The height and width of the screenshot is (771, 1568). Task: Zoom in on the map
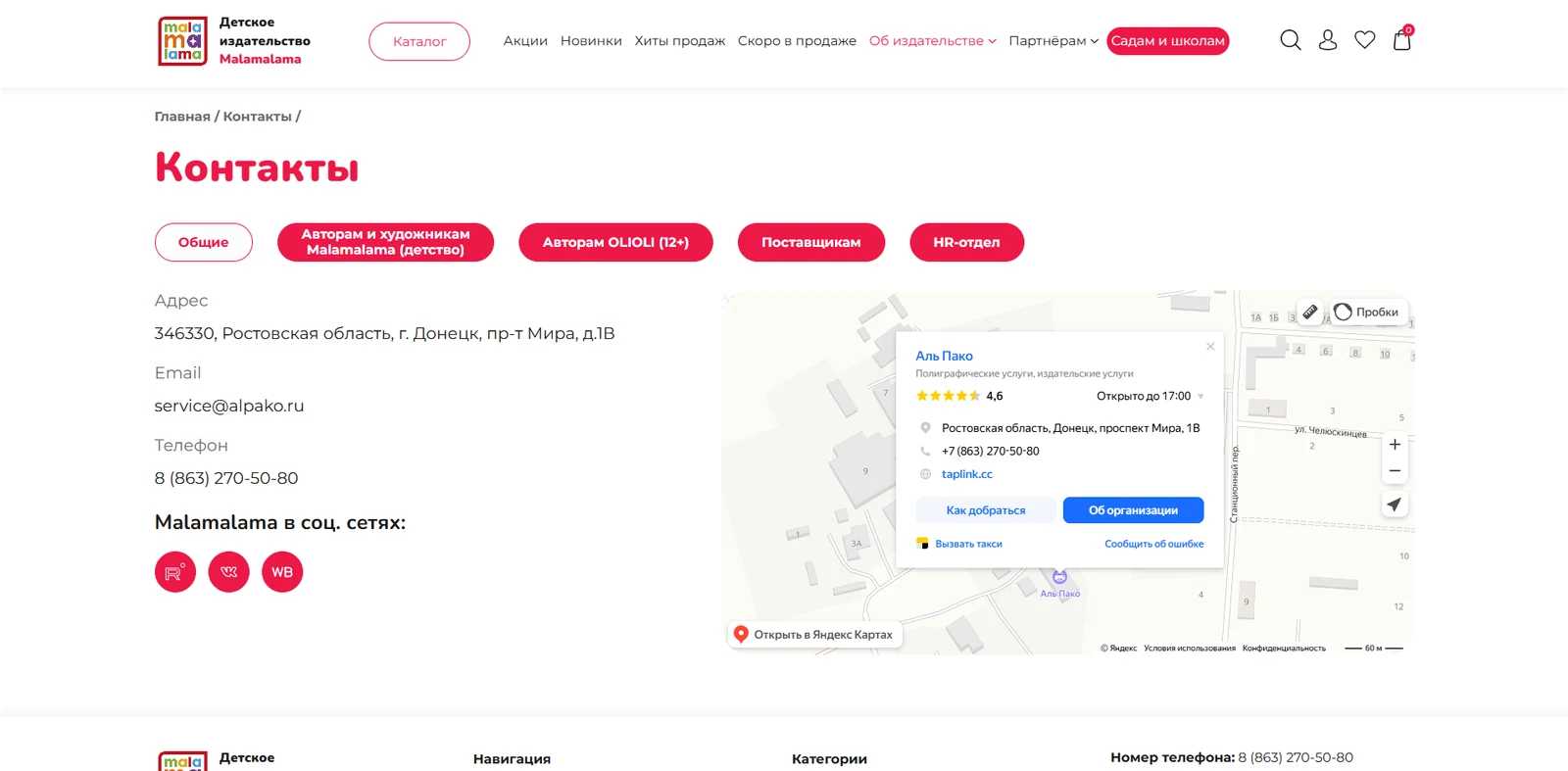[1395, 444]
